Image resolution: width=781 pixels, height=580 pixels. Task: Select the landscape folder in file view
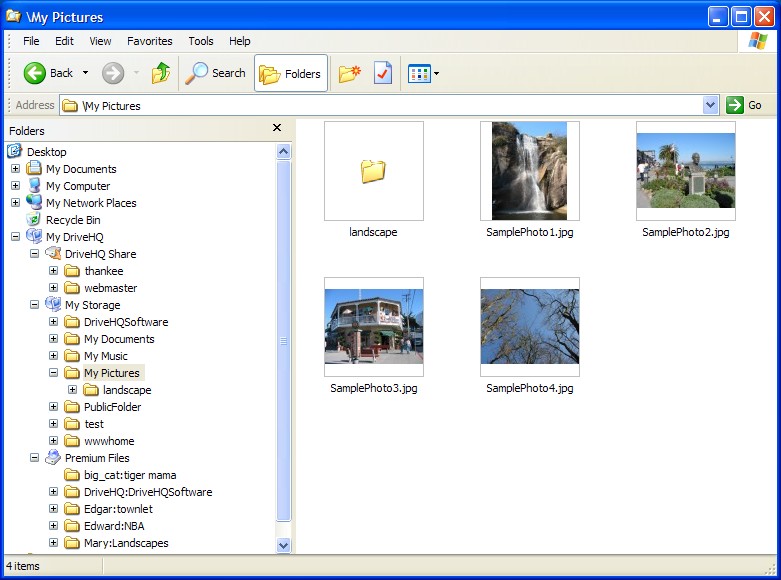(x=373, y=171)
